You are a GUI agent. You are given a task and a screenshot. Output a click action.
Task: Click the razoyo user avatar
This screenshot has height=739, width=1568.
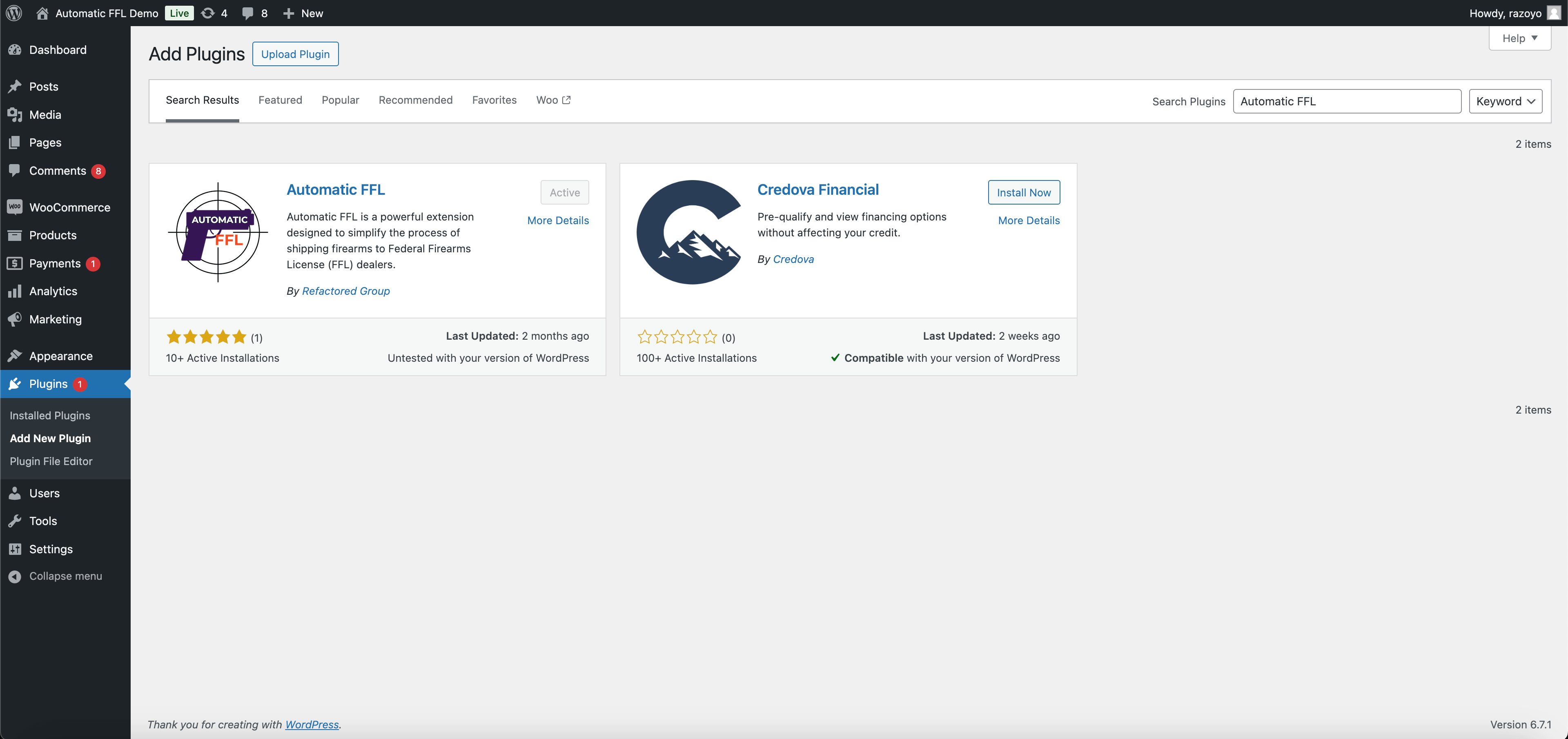1554,13
